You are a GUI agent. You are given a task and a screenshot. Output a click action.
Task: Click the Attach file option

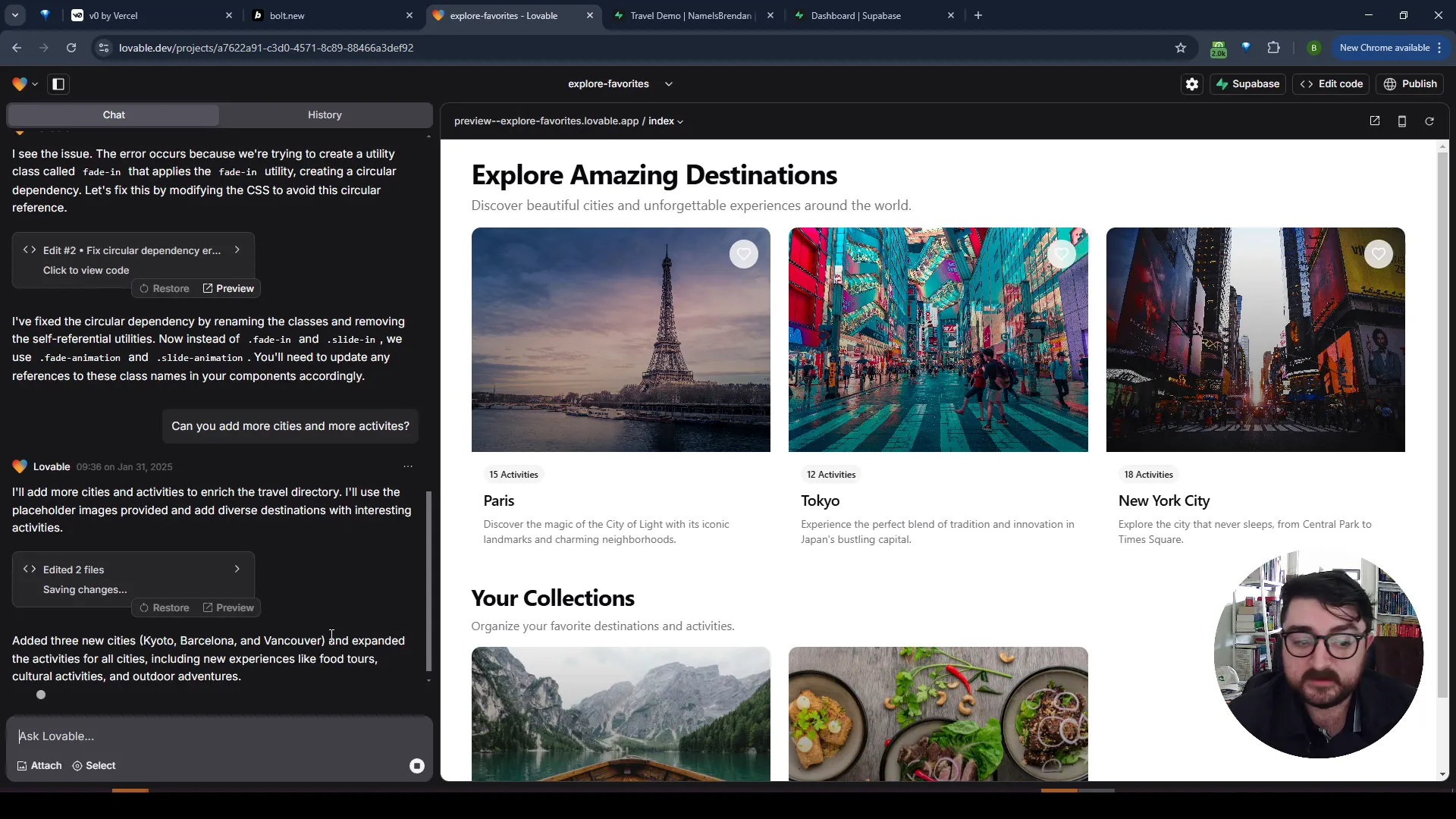click(x=39, y=766)
